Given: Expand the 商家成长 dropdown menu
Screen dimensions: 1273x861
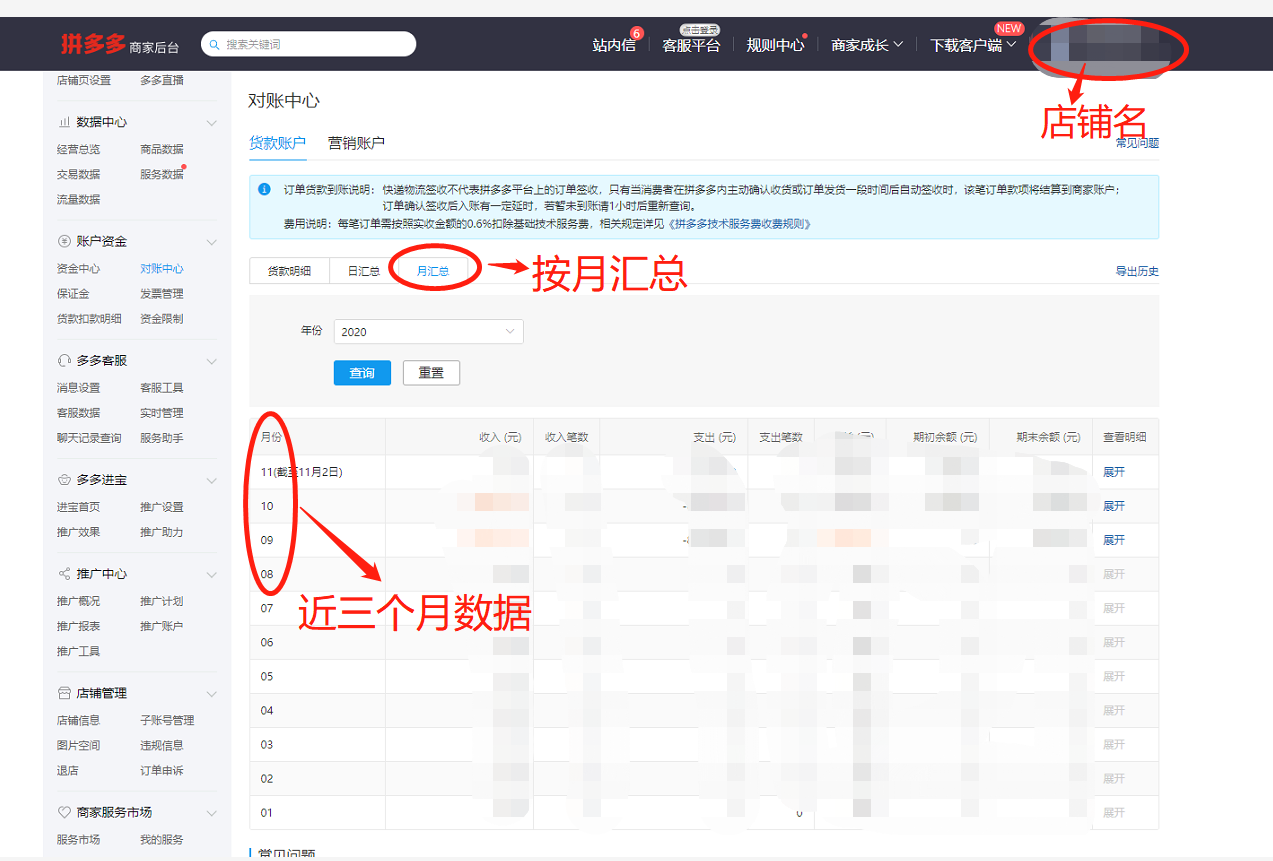Looking at the screenshot, I should tap(865, 44).
